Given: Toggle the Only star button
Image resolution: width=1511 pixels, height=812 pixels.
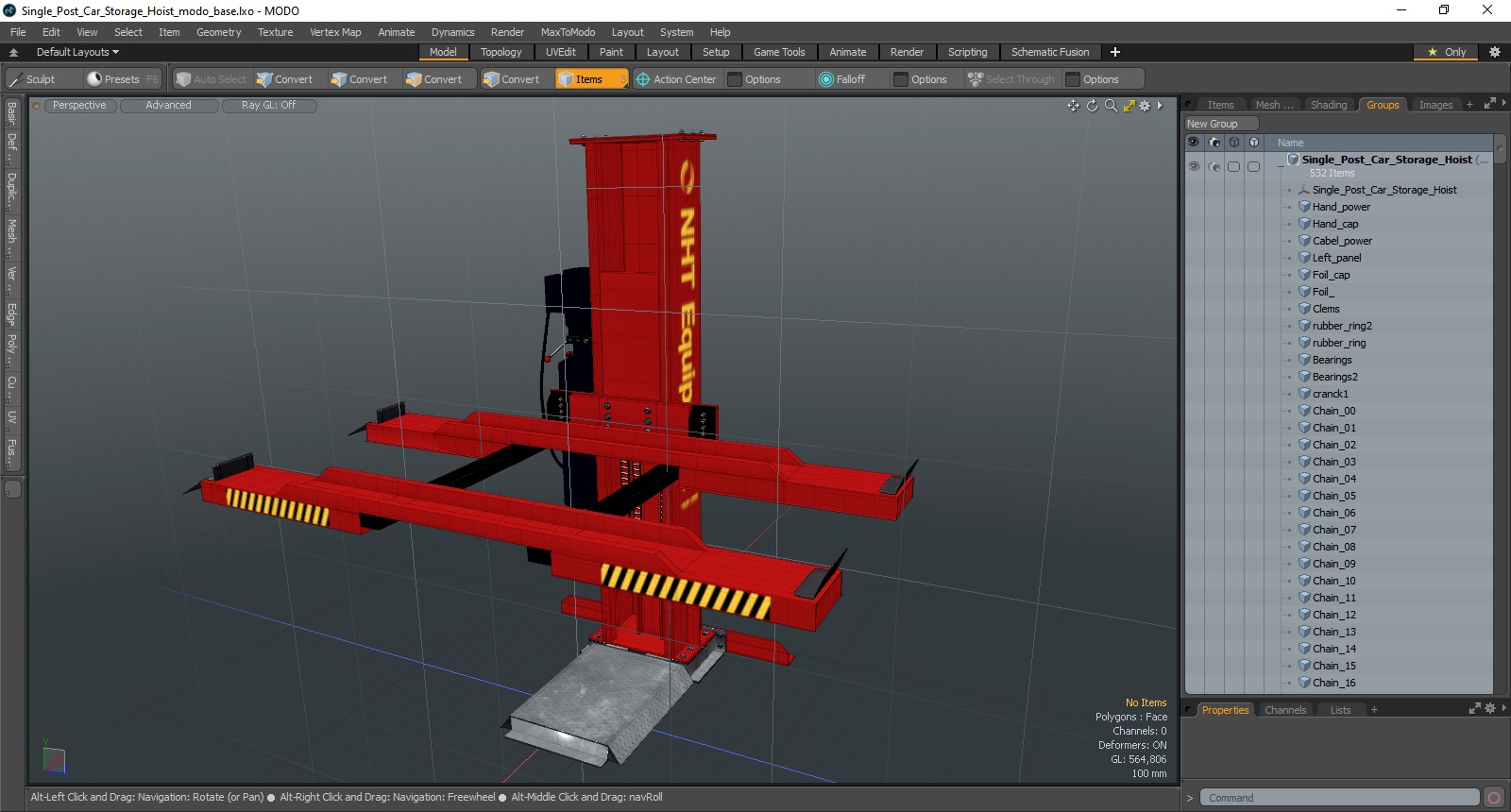Looking at the screenshot, I should click(1448, 52).
